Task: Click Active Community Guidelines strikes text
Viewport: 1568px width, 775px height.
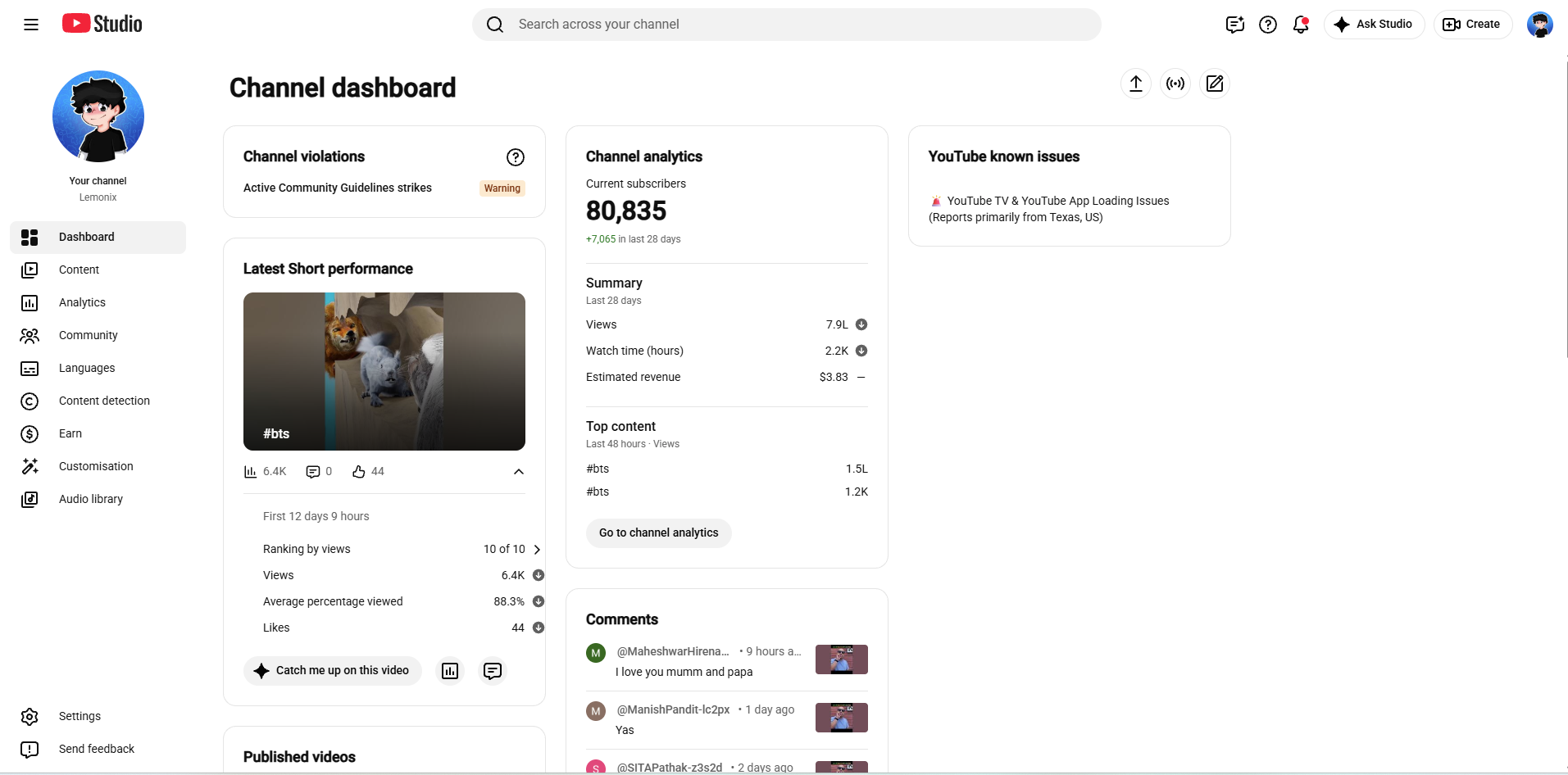Action: [x=338, y=188]
